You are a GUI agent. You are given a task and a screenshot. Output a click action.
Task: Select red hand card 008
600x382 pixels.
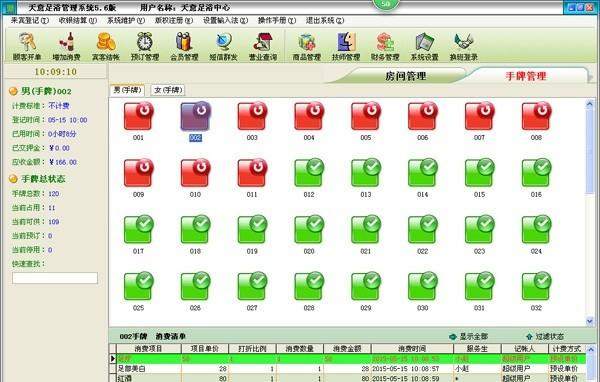536,116
